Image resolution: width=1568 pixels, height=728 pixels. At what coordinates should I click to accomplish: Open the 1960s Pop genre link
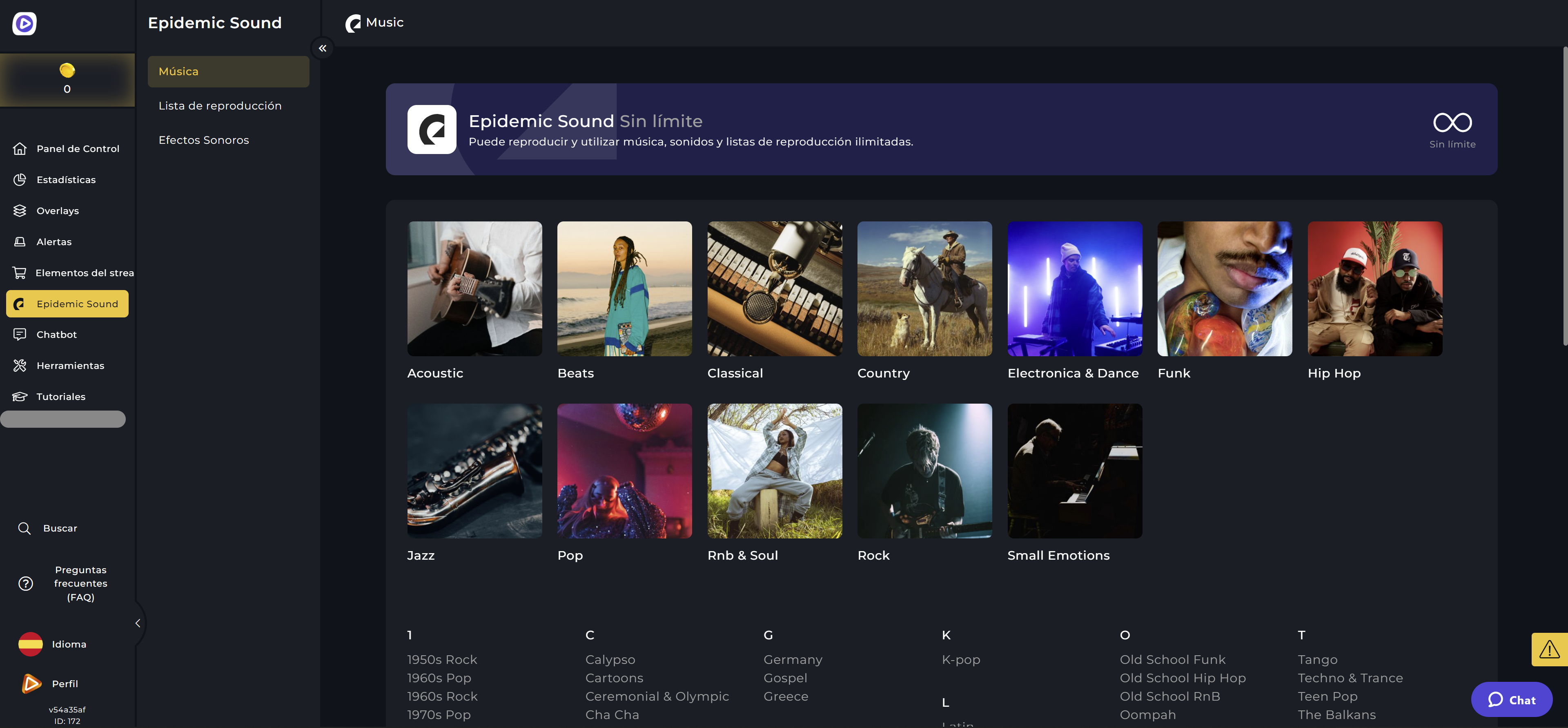tap(439, 678)
